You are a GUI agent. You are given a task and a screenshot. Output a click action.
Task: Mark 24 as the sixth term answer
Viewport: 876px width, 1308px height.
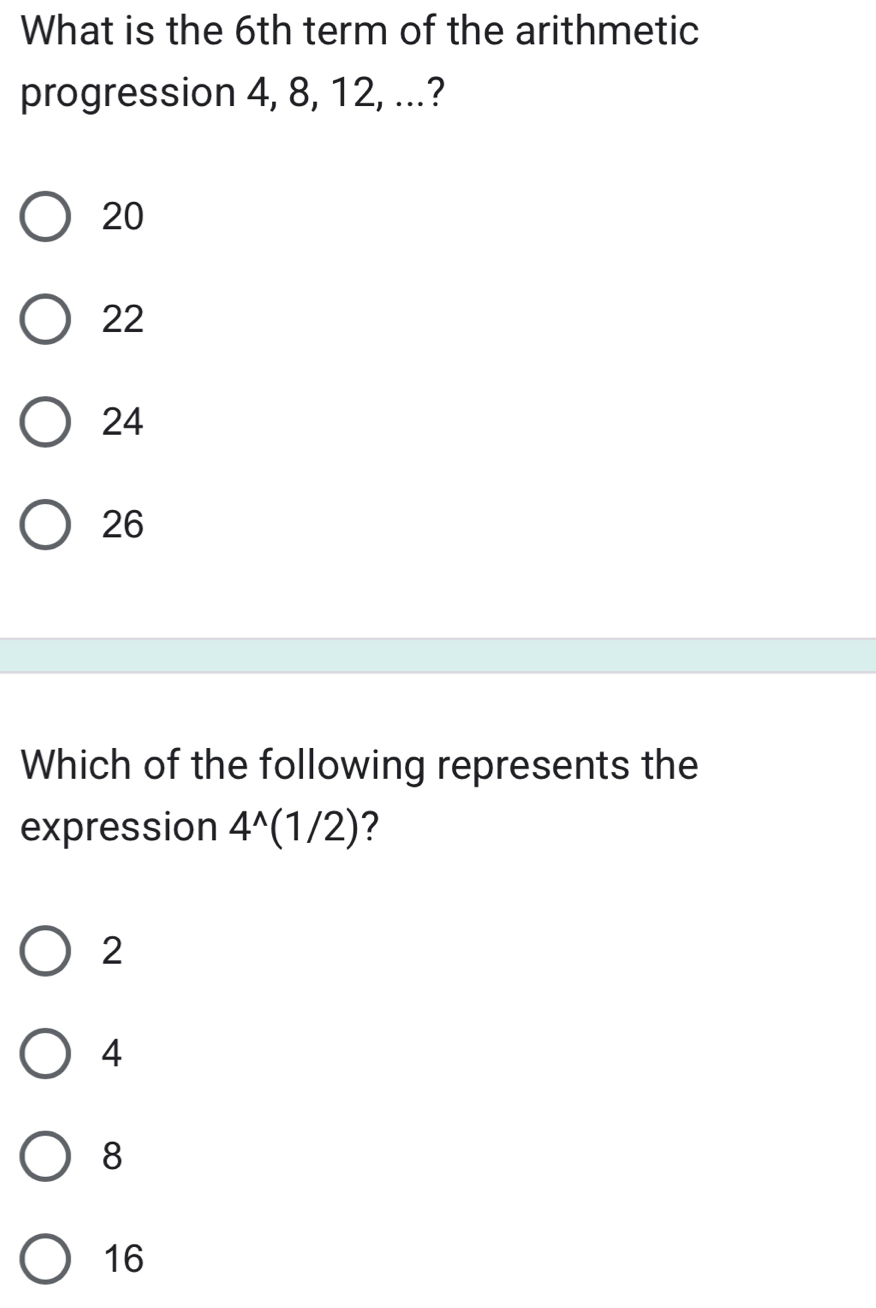46,423
